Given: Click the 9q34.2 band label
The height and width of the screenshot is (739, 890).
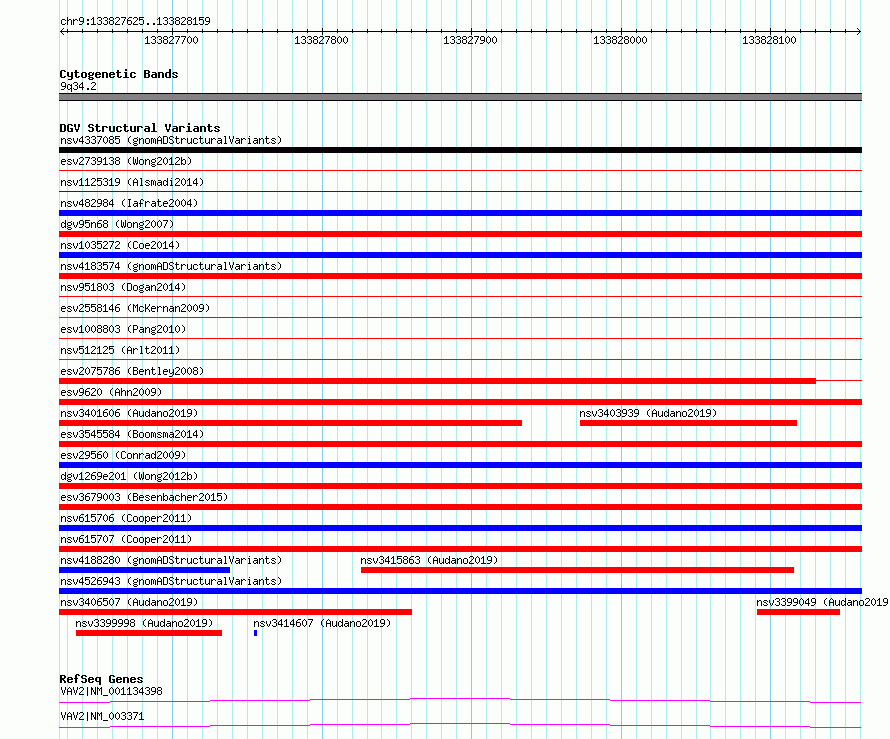Looking at the screenshot, I should (x=78, y=86).
